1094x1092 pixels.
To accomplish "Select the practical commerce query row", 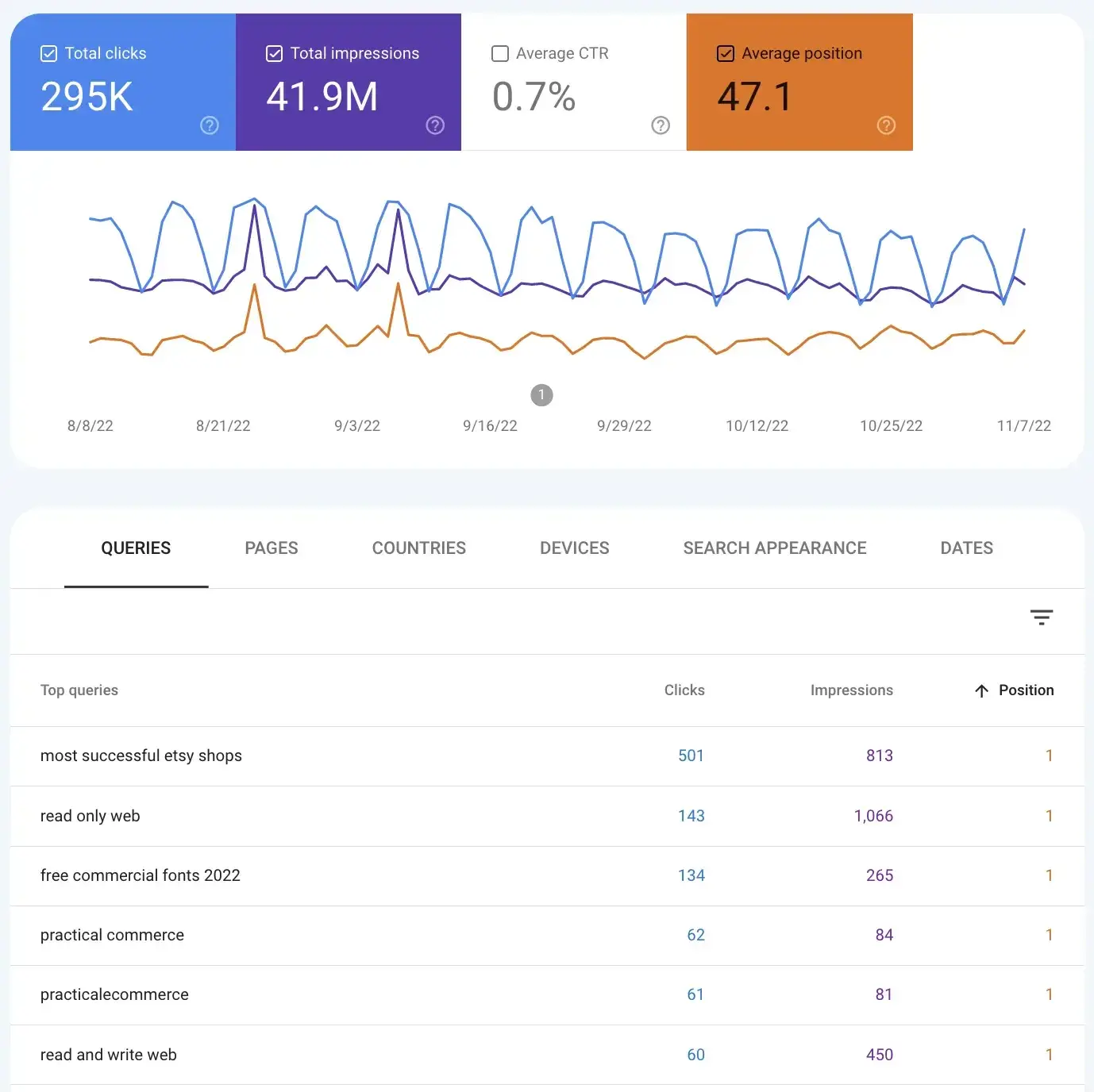I will (x=112, y=935).
